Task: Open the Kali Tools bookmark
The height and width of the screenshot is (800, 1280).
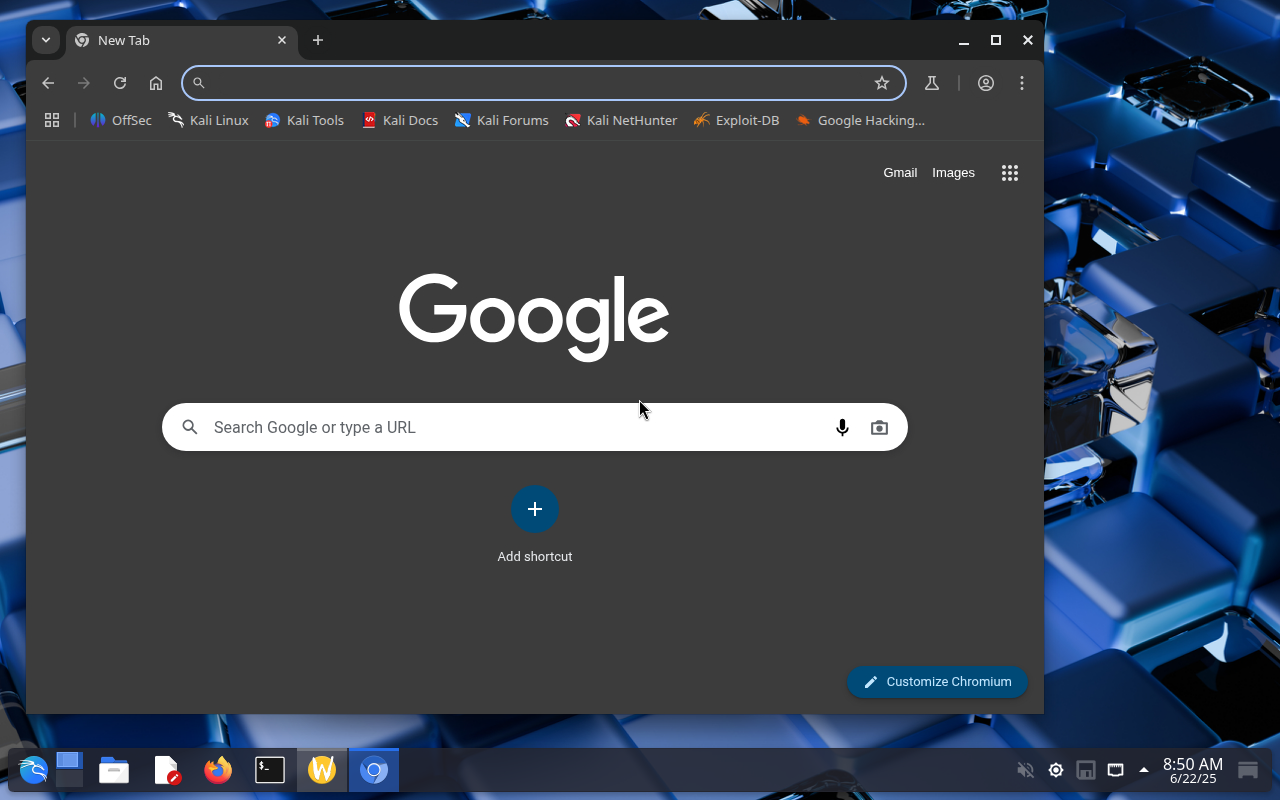Action: pyautogui.click(x=305, y=120)
